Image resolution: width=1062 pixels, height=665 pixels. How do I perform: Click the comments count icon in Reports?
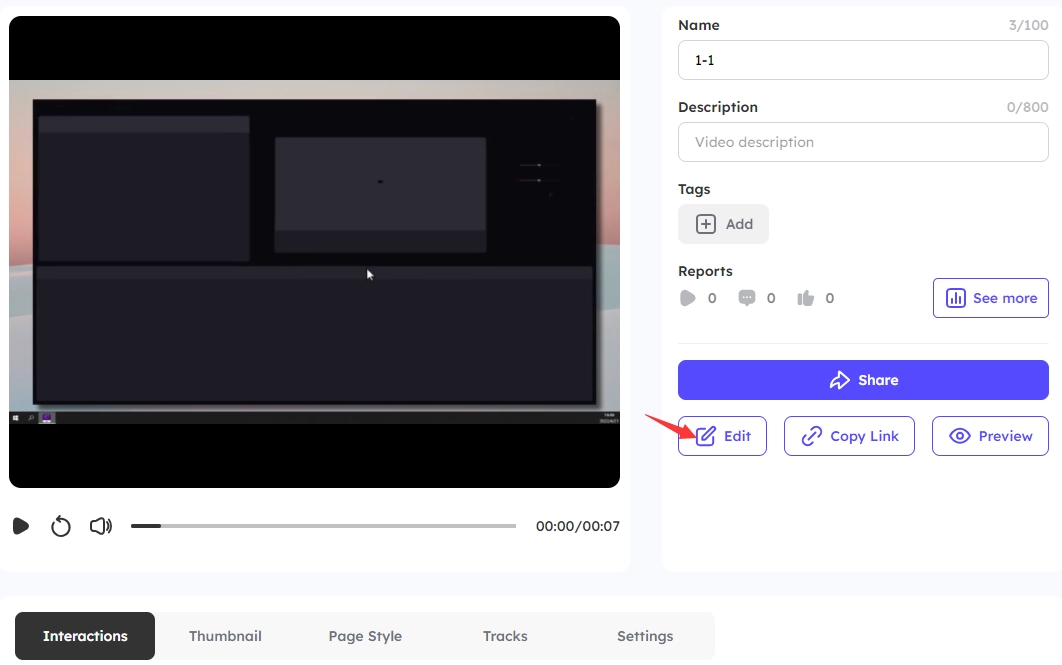click(x=746, y=298)
